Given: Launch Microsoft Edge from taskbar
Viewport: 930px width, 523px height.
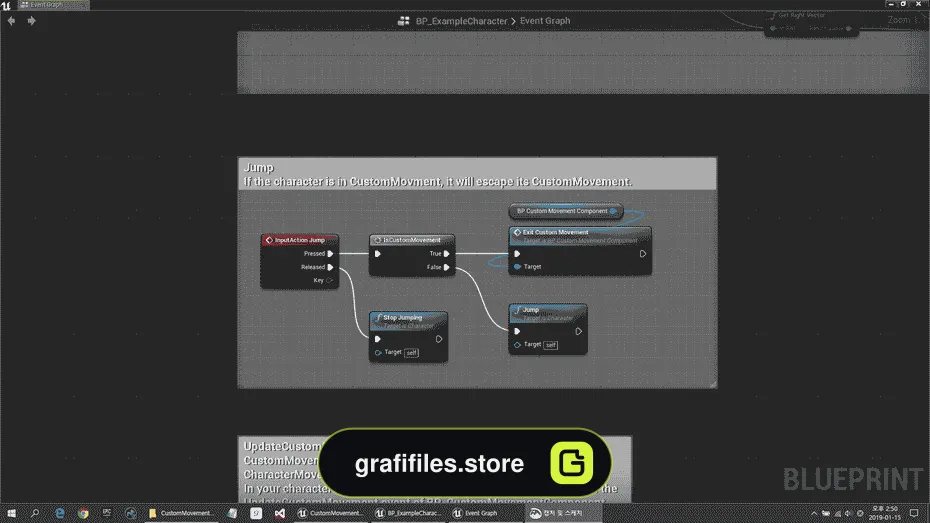Looking at the screenshot, I should [x=59, y=514].
